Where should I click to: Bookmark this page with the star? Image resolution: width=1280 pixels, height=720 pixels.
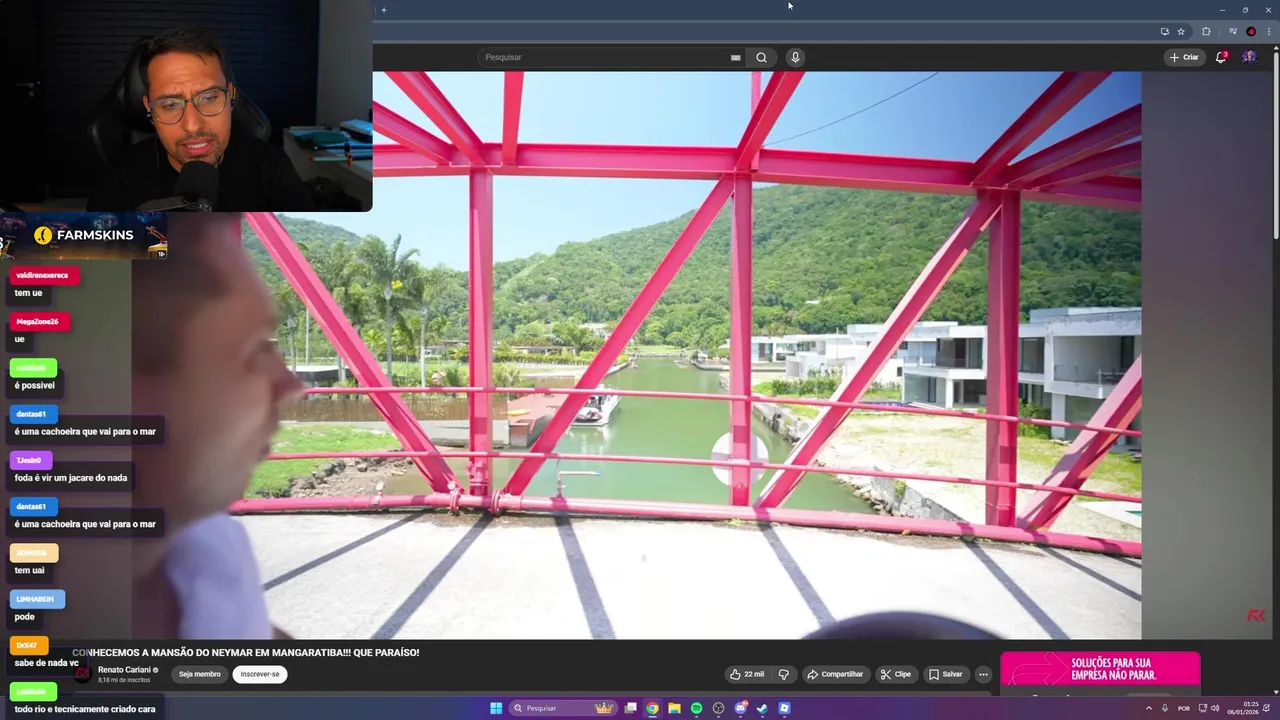click(x=1181, y=31)
